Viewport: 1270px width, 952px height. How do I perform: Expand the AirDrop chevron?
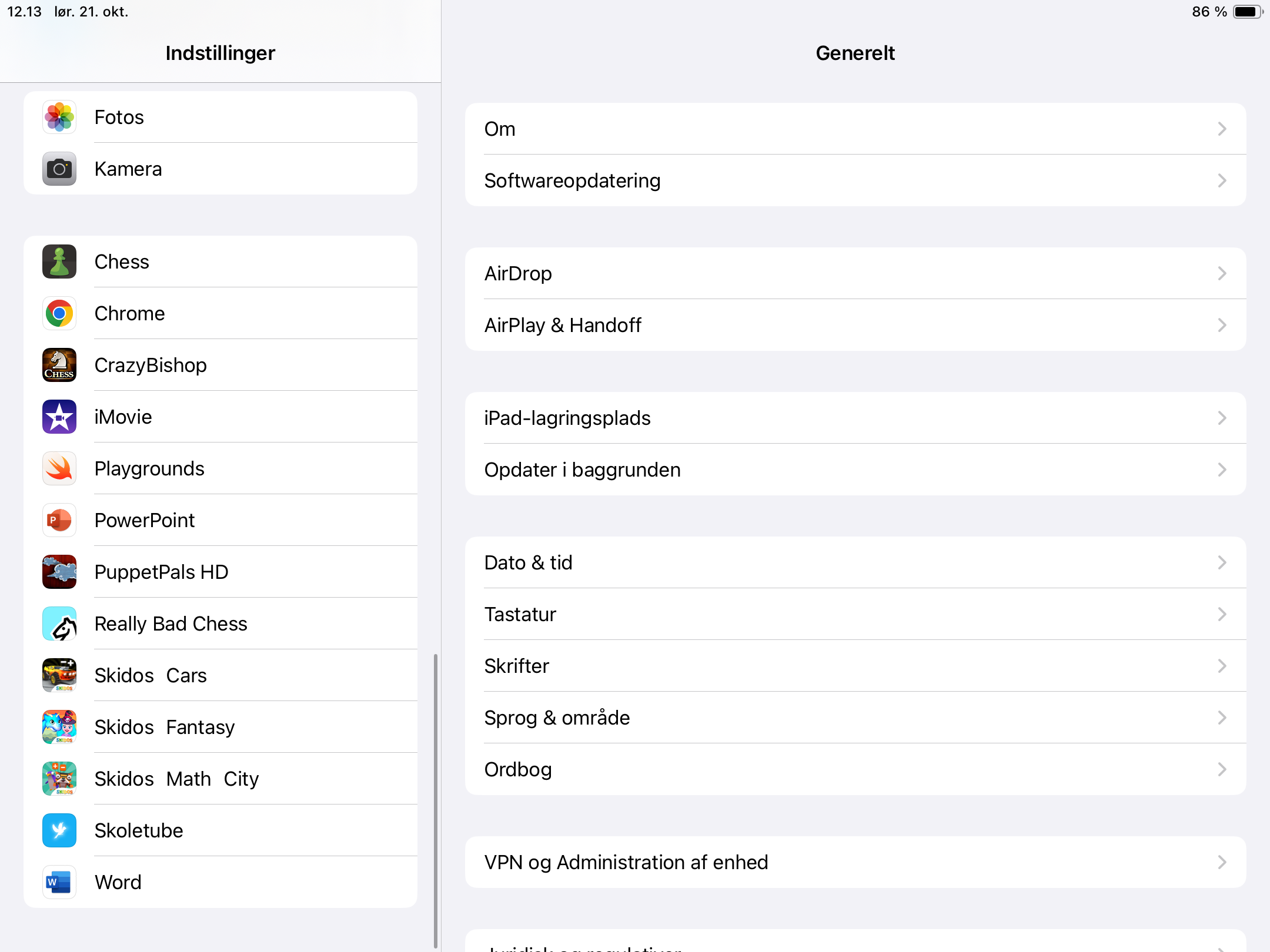pos(1222,273)
